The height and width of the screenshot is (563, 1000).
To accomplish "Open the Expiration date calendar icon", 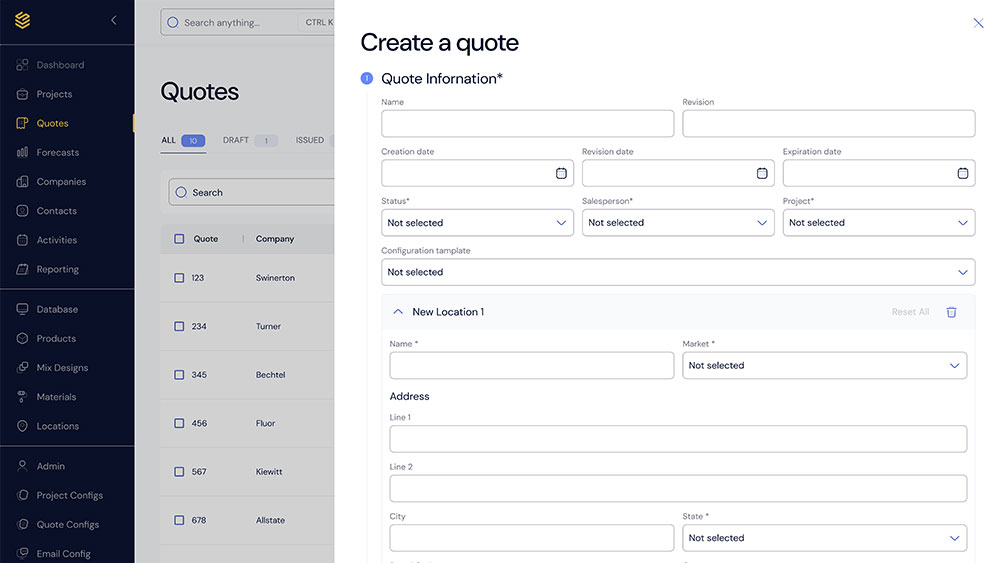I will [962, 173].
